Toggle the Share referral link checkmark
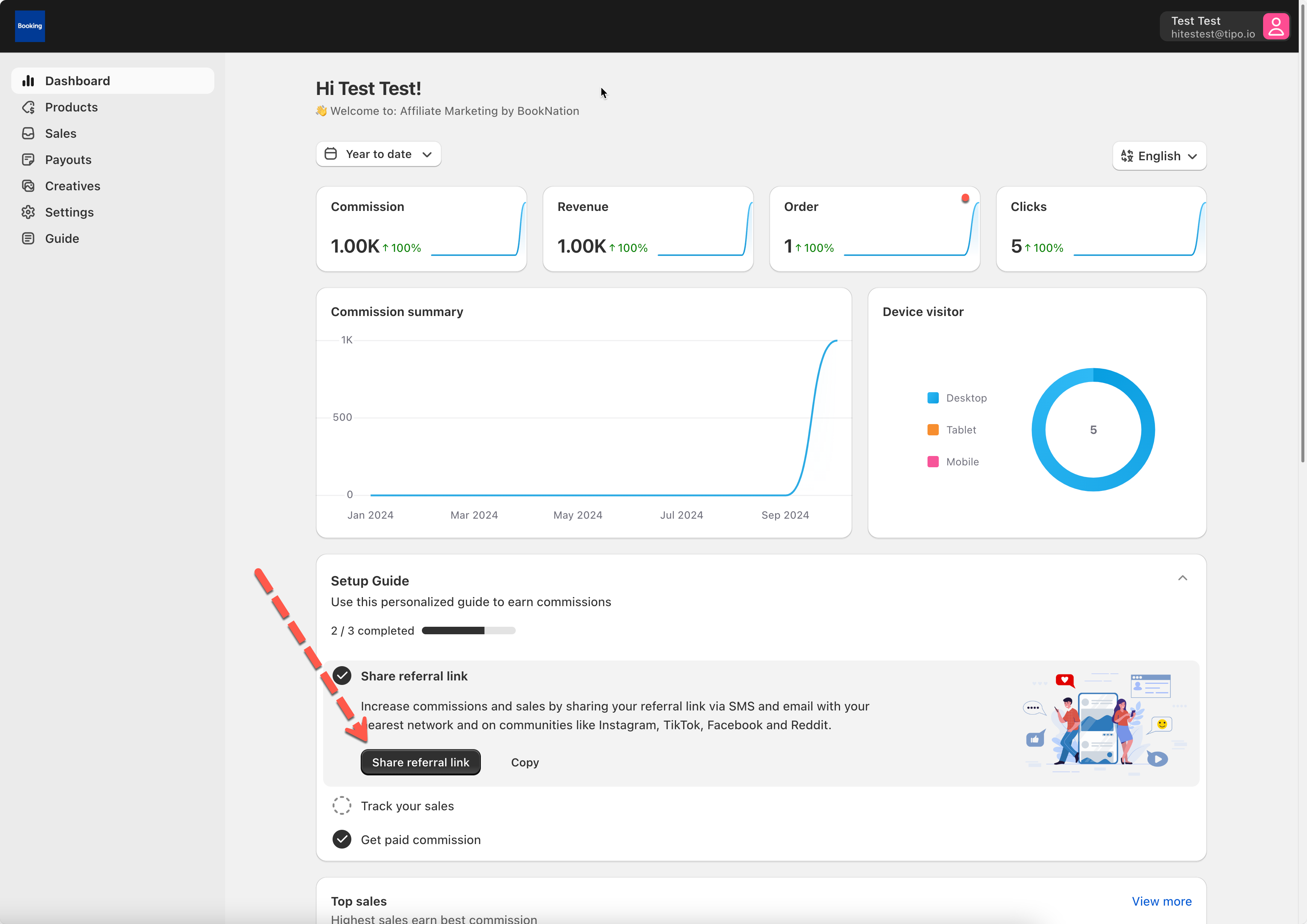Image resolution: width=1307 pixels, height=924 pixels. [342, 676]
